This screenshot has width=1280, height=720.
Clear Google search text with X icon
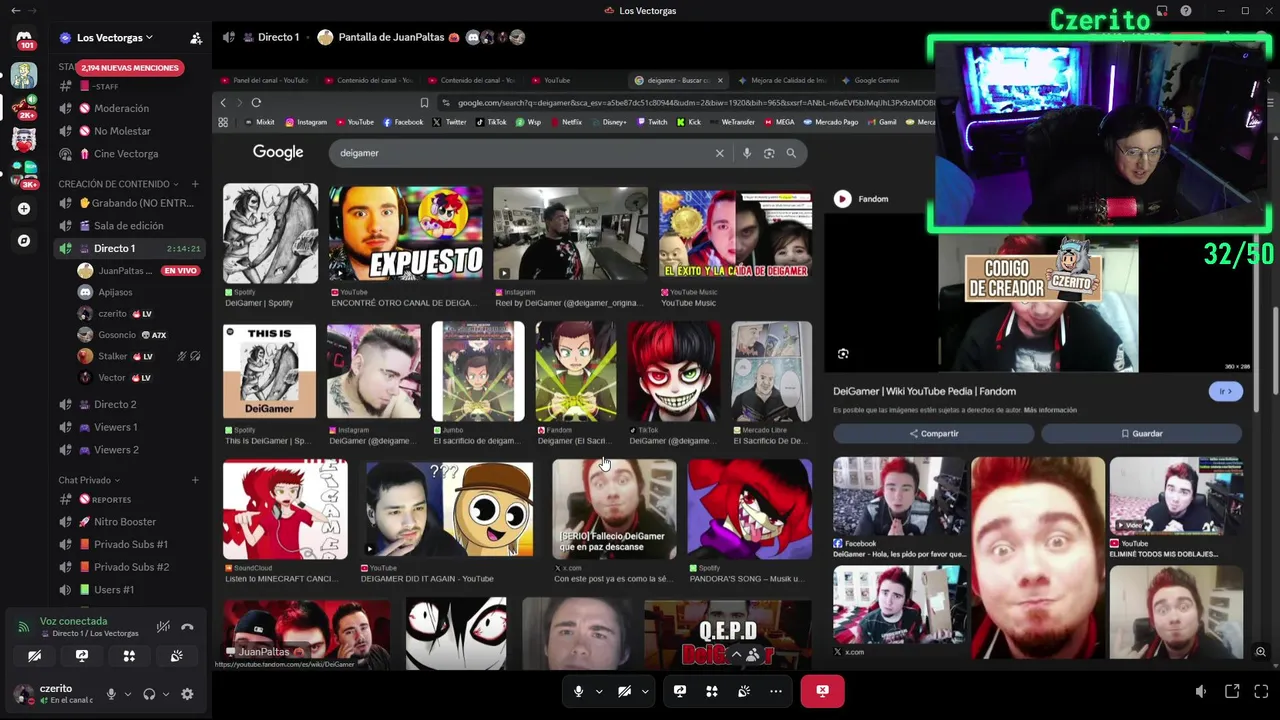coord(719,153)
